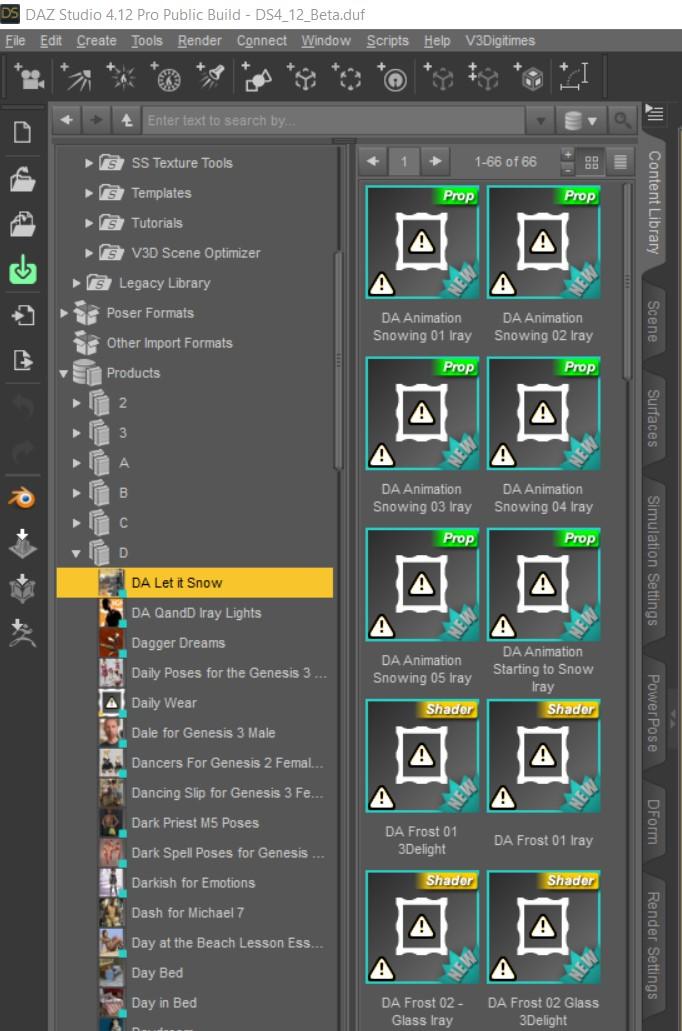The height and width of the screenshot is (1031, 682).
Task: Decrease thumbnail size with minus button
Action: [x=568, y=170]
